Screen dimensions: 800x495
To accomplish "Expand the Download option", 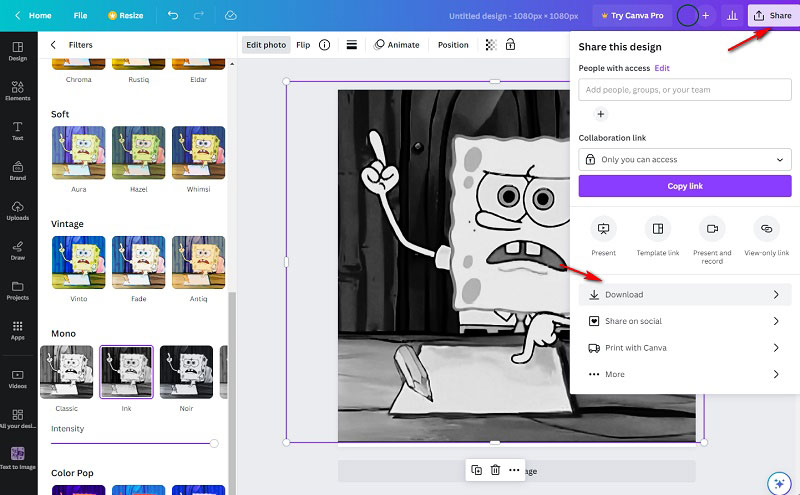I will [685, 294].
